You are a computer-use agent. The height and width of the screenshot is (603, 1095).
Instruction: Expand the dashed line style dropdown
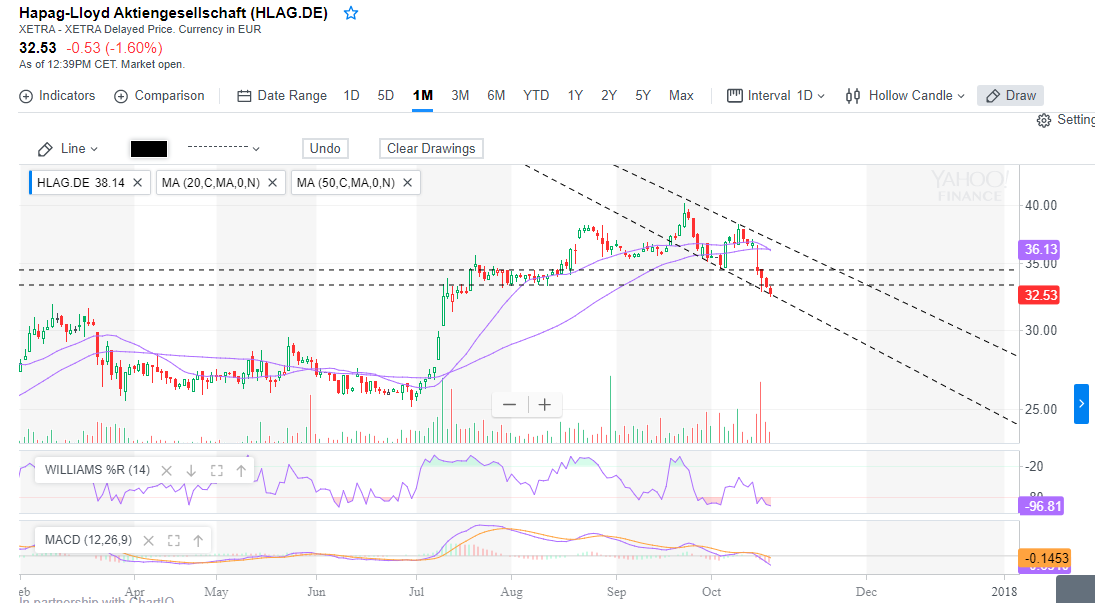tap(223, 148)
